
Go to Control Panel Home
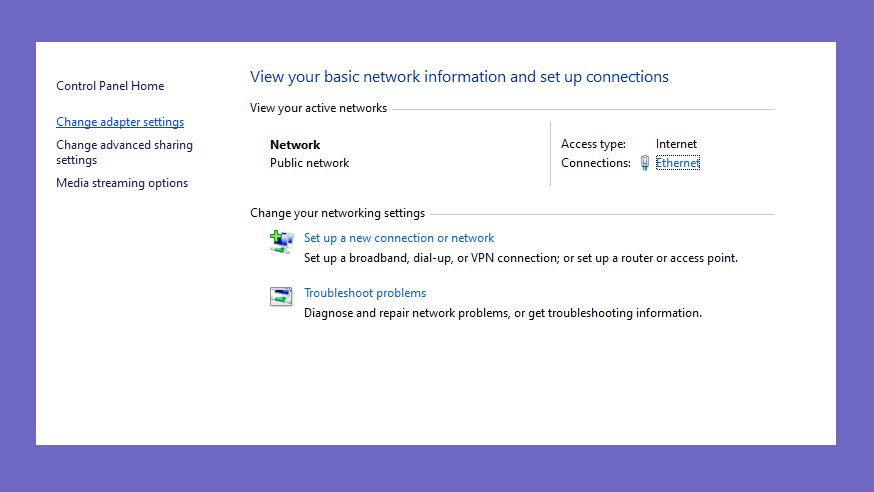110,86
